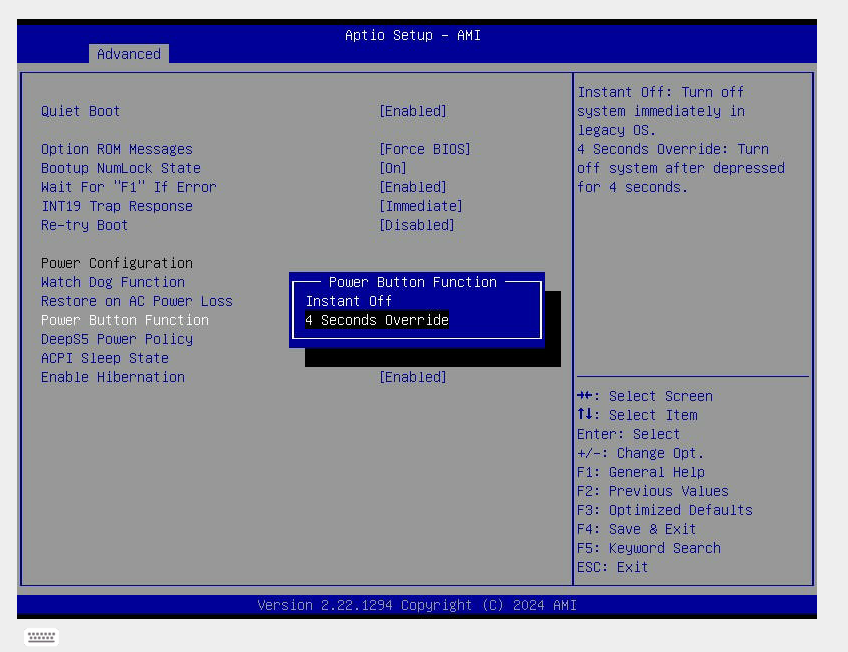848x652 pixels.
Task: Toggle Bootup NumLock State On value
Action: 392,168
